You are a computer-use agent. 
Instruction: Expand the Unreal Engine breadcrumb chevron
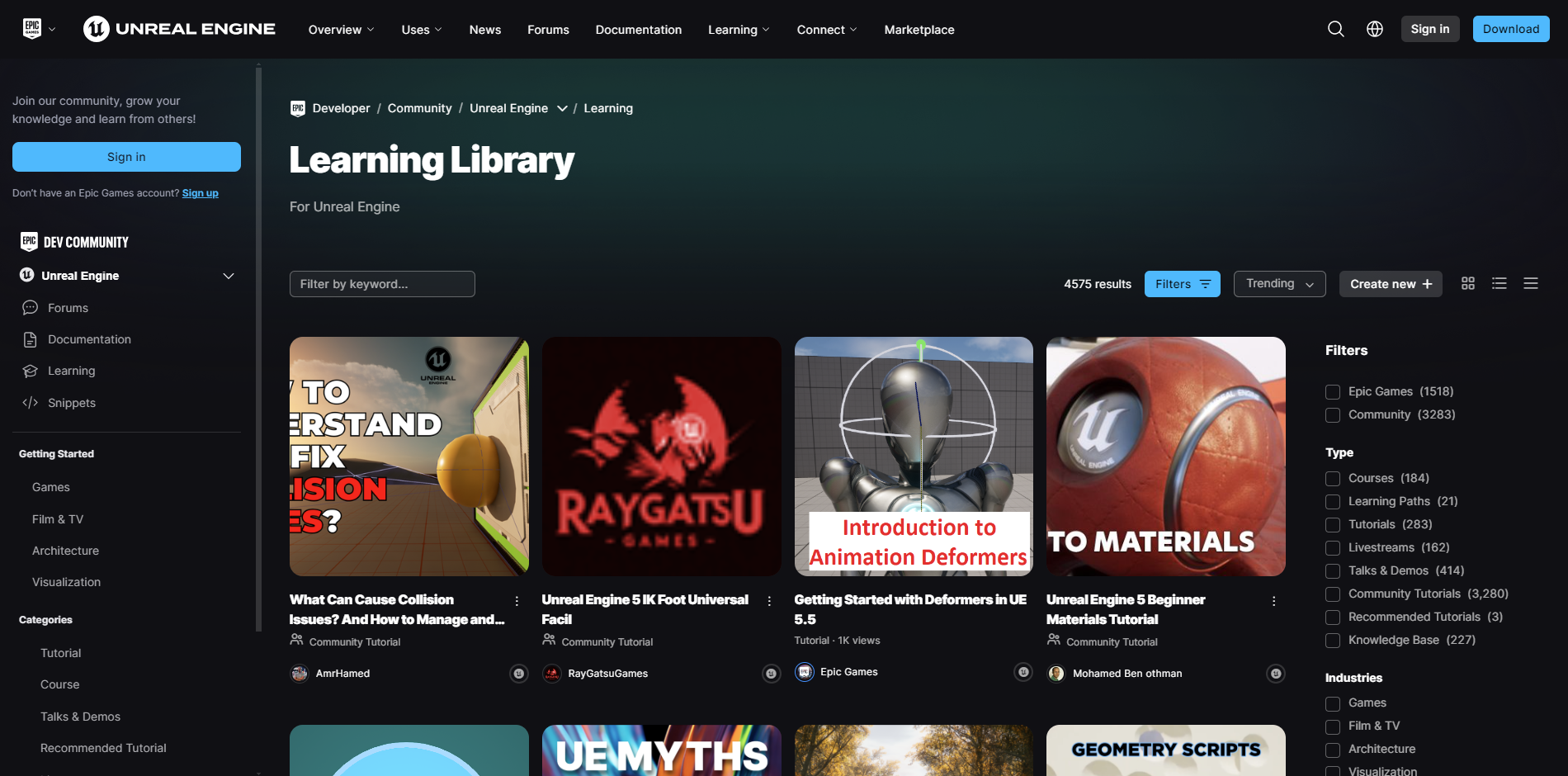coord(562,108)
